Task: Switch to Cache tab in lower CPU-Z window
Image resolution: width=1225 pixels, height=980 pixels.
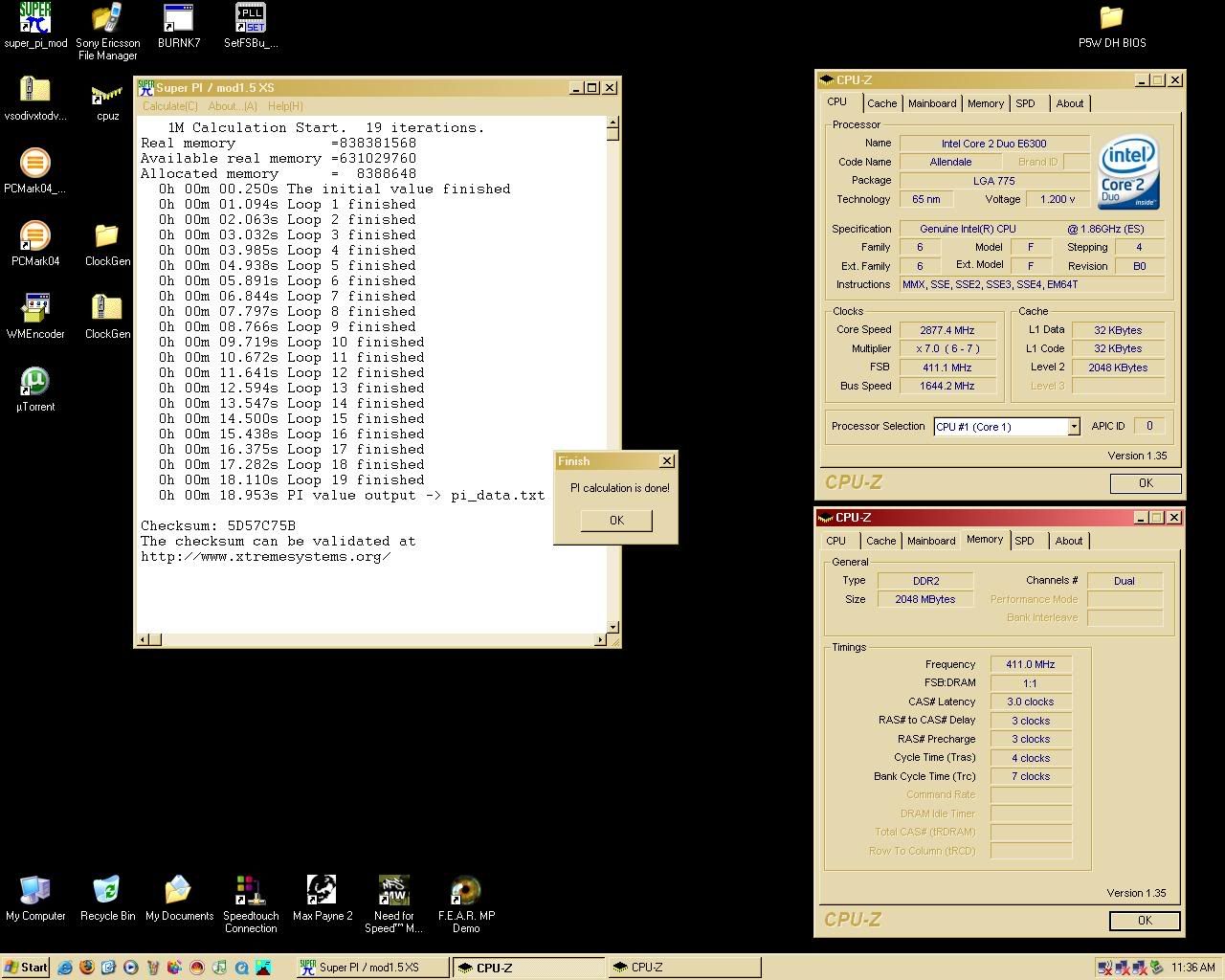Action: tap(881, 541)
